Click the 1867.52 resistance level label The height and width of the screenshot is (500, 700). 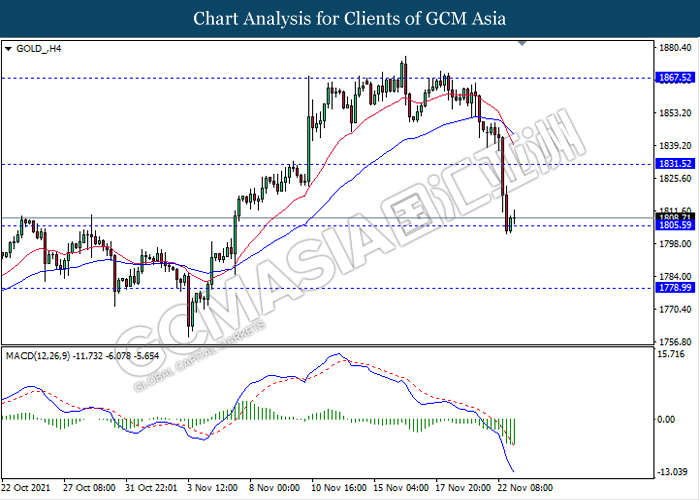(675, 78)
